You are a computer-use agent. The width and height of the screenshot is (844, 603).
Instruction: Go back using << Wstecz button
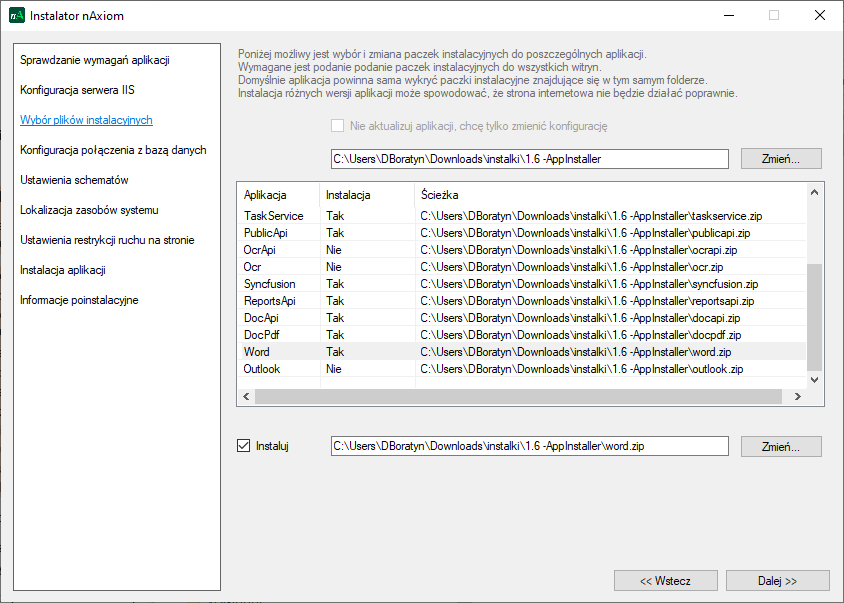pyautogui.click(x=665, y=580)
